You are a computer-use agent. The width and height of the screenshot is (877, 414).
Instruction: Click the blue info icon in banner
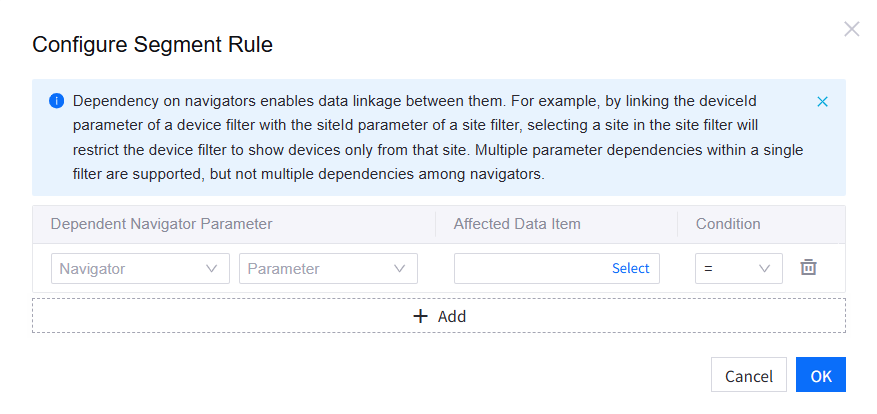pyautogui.click(x=57, y=101)
